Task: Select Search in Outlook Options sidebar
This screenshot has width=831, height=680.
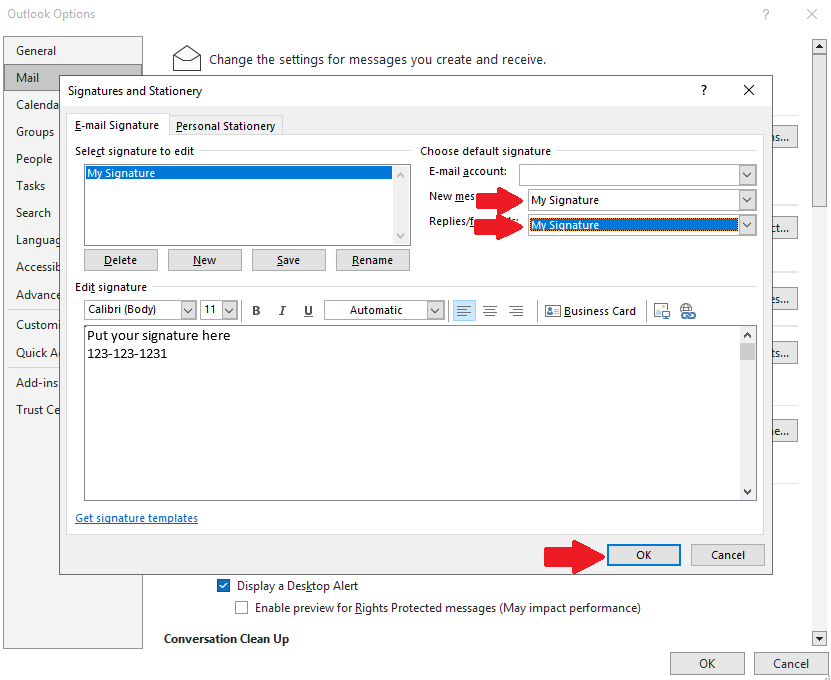Action: coord(32,213)
